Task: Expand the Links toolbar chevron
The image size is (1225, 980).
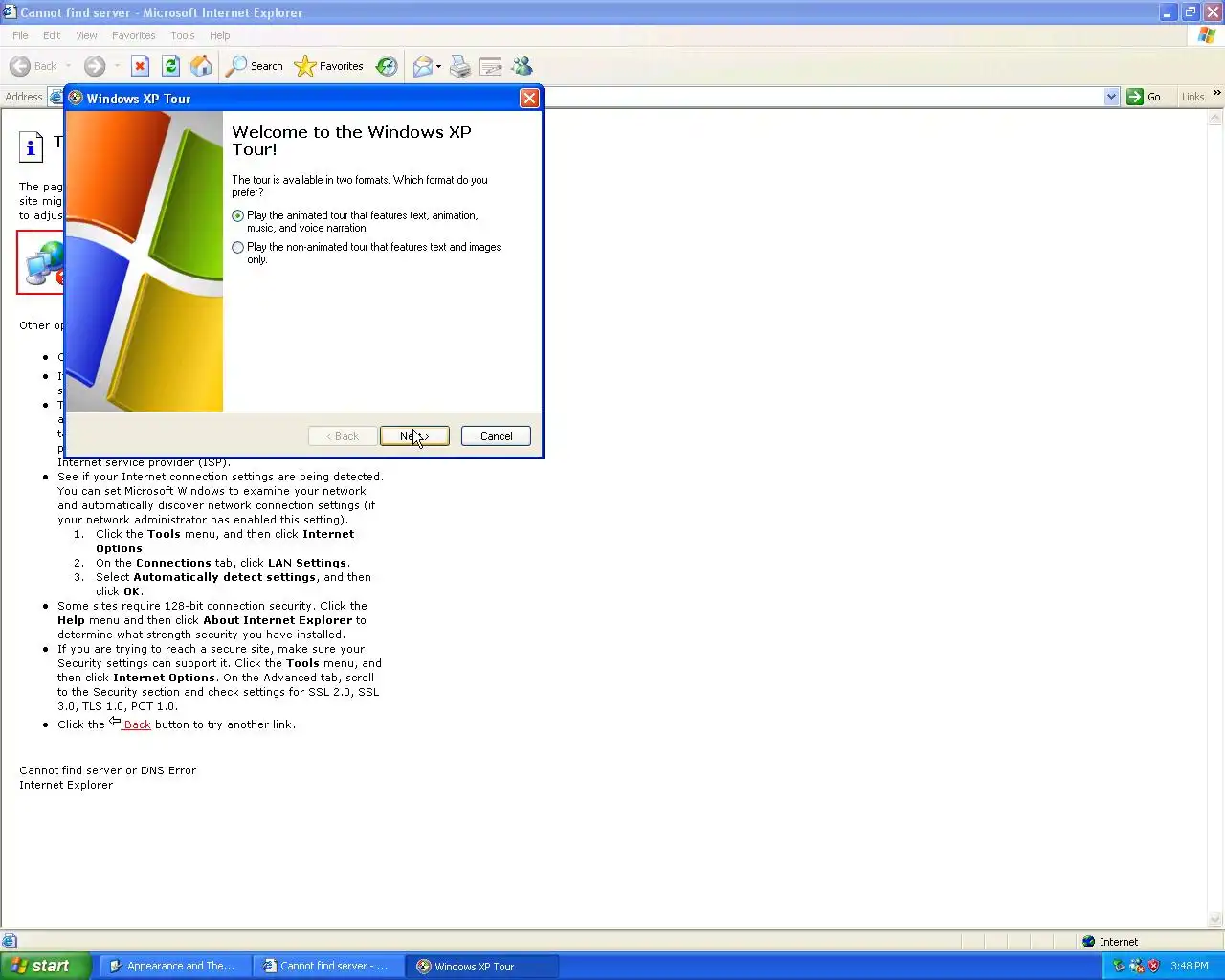Action: 1216,93
